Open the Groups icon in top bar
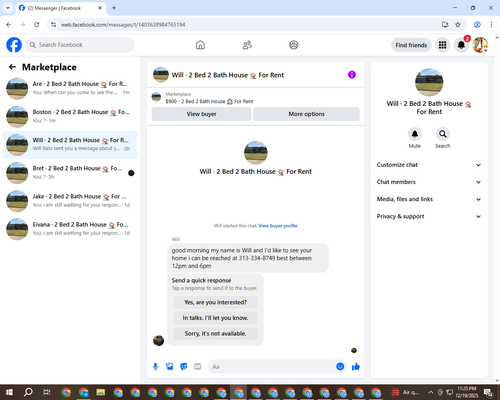Screen dimensions: 500x400 [294, 45]
